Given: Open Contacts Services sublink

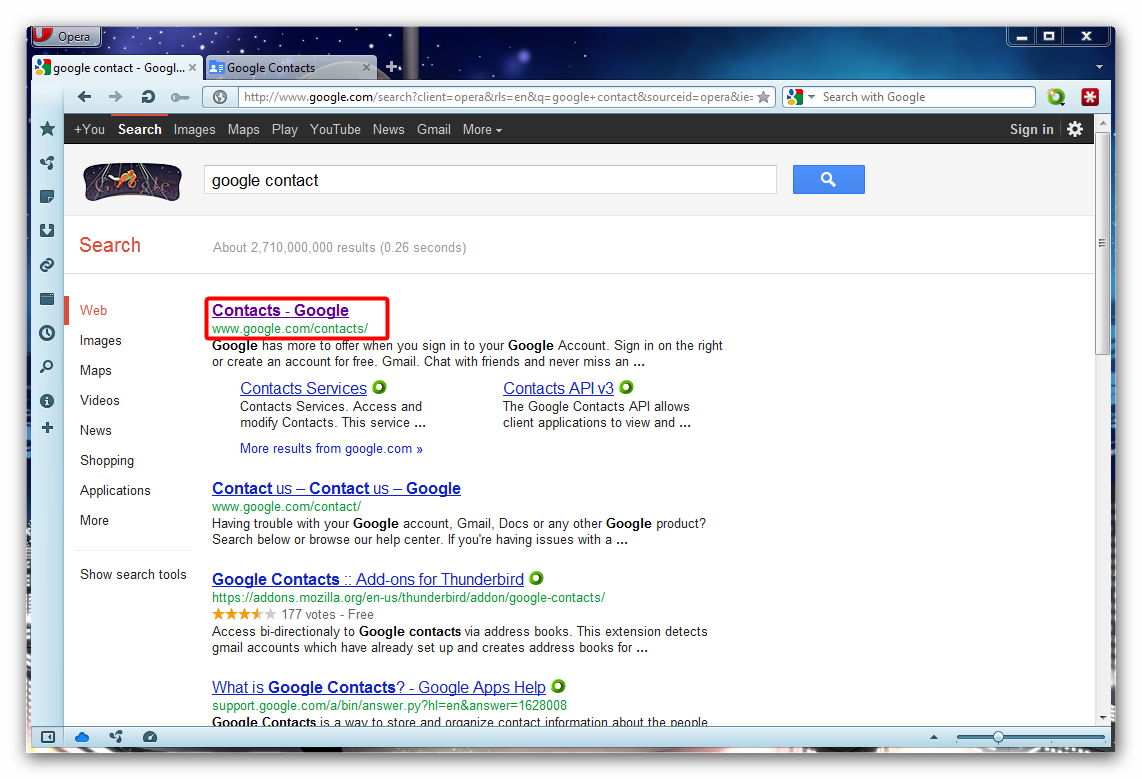Looking at the screenshot, I should 304,388.
